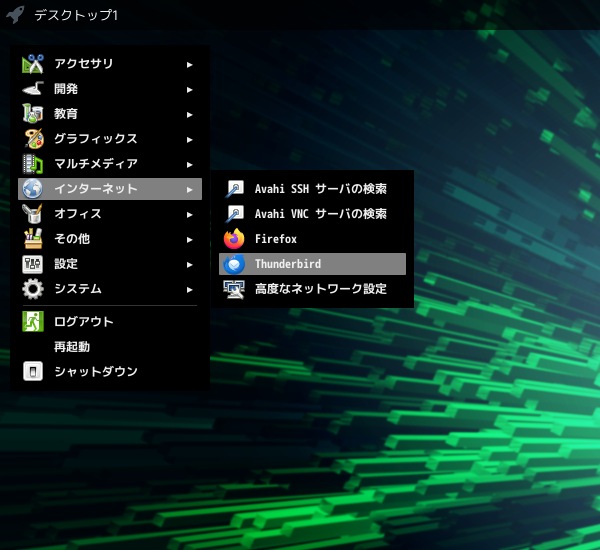This screenshot has width=600, height=550.
Task: Launch Avahi VNC サーバの検索
Action: [312, 214]
